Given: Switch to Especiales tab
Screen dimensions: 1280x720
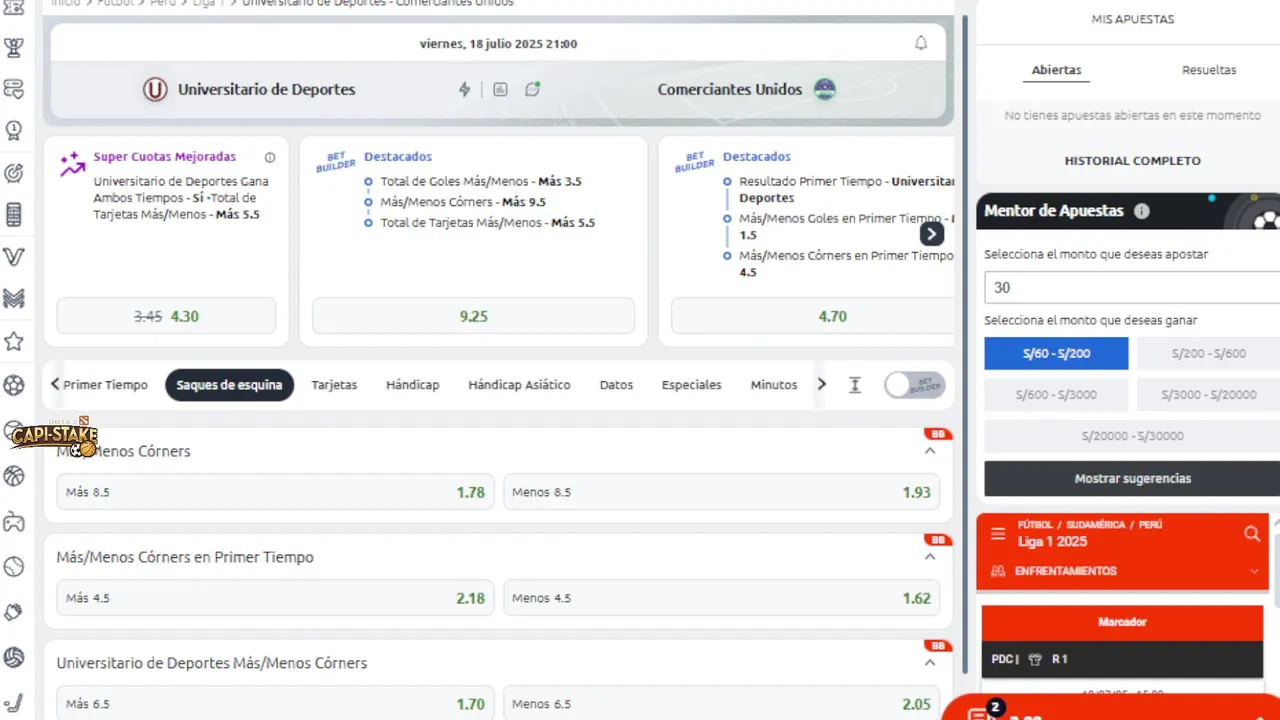Looking at the screenshot, I should click(x=691, y=385).
